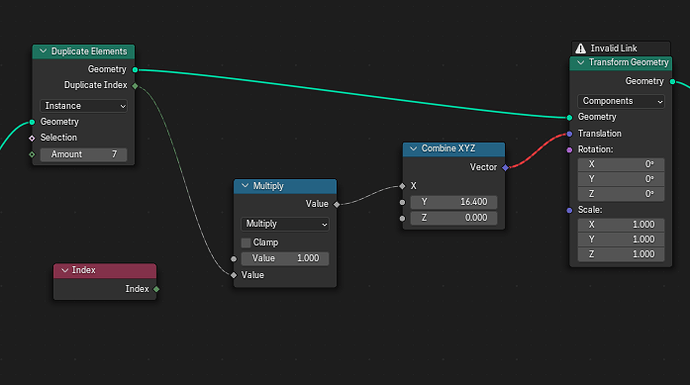Click the Duplicate Index output socket

coord(135,86)
